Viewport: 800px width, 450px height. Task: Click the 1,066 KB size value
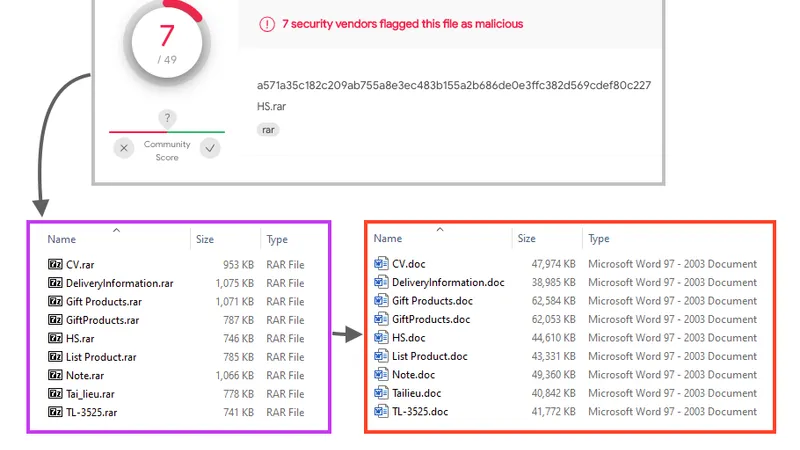[235, 375]
